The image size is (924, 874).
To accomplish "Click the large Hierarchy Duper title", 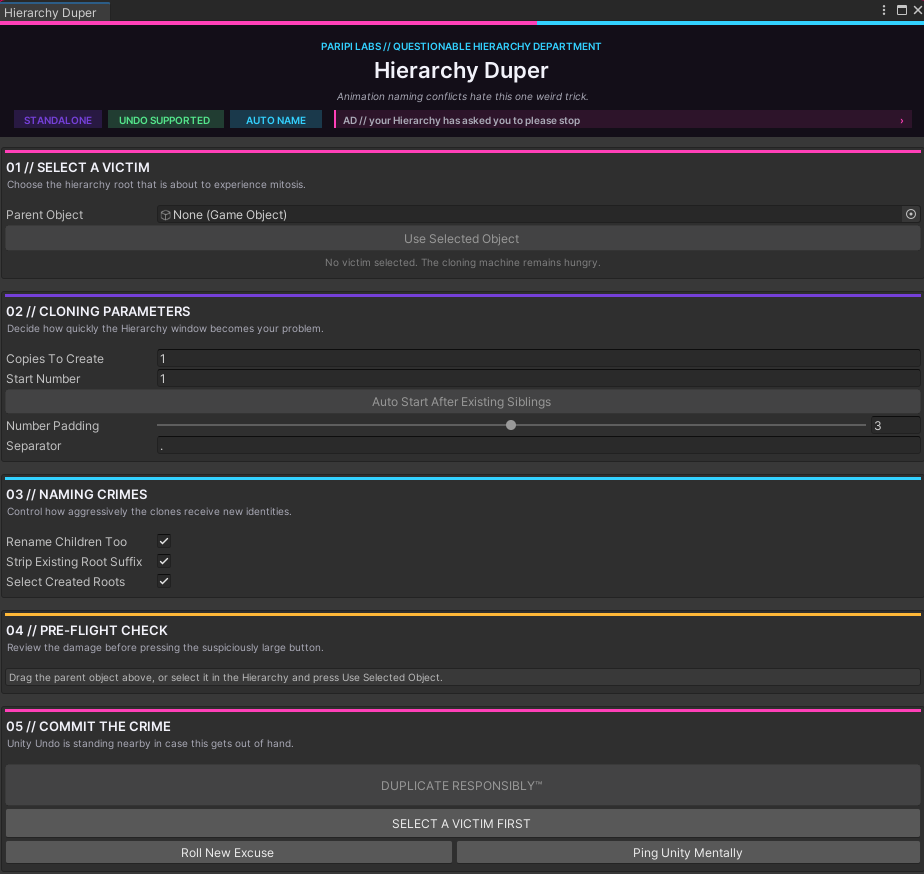I will tap(461, 70).
